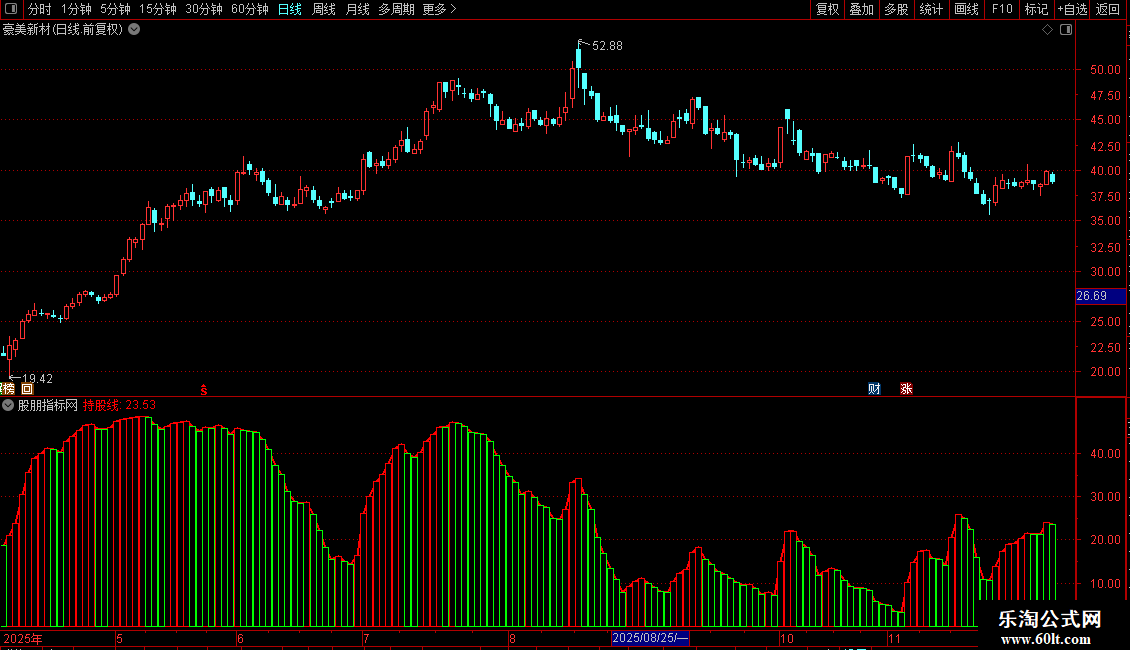The image size is (1130, 650).
Task: Open the dropdown next to 豪美新材 title
Action: [134, 30]
